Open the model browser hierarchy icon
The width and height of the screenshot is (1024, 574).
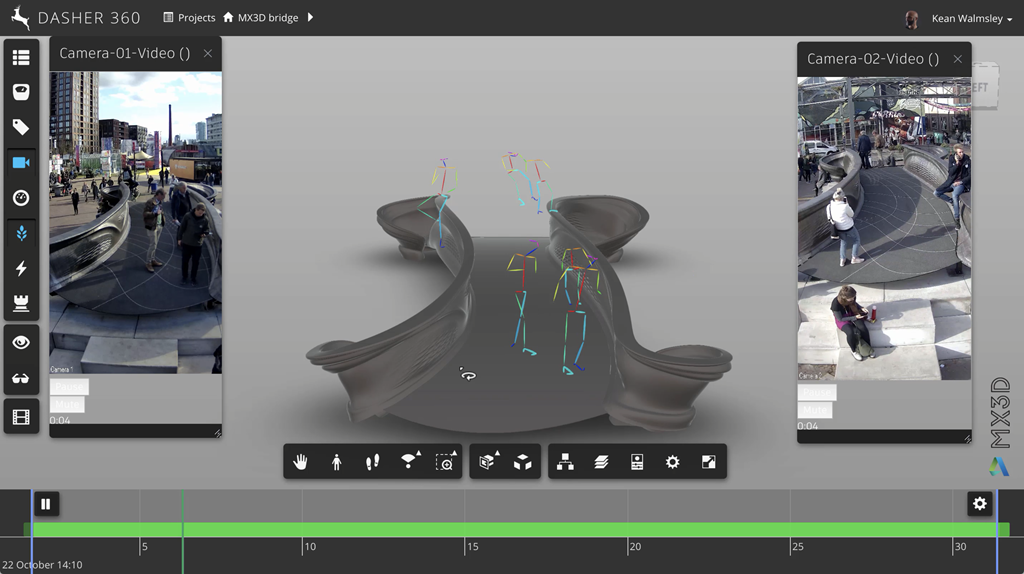coord(565,462)
